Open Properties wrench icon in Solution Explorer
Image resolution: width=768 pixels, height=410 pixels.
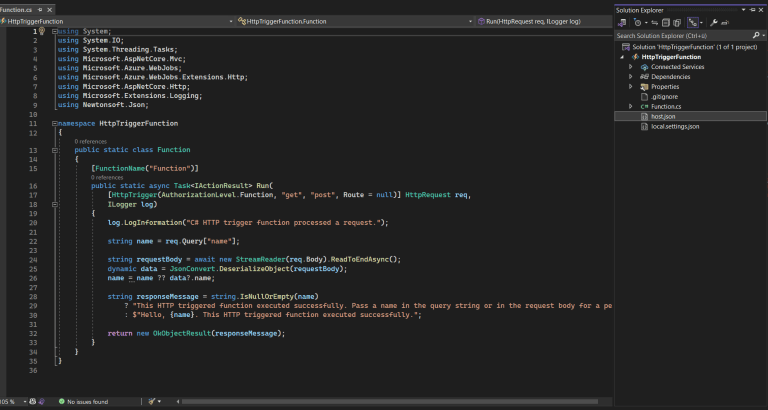pyautogui.click(x=714, y=23)
